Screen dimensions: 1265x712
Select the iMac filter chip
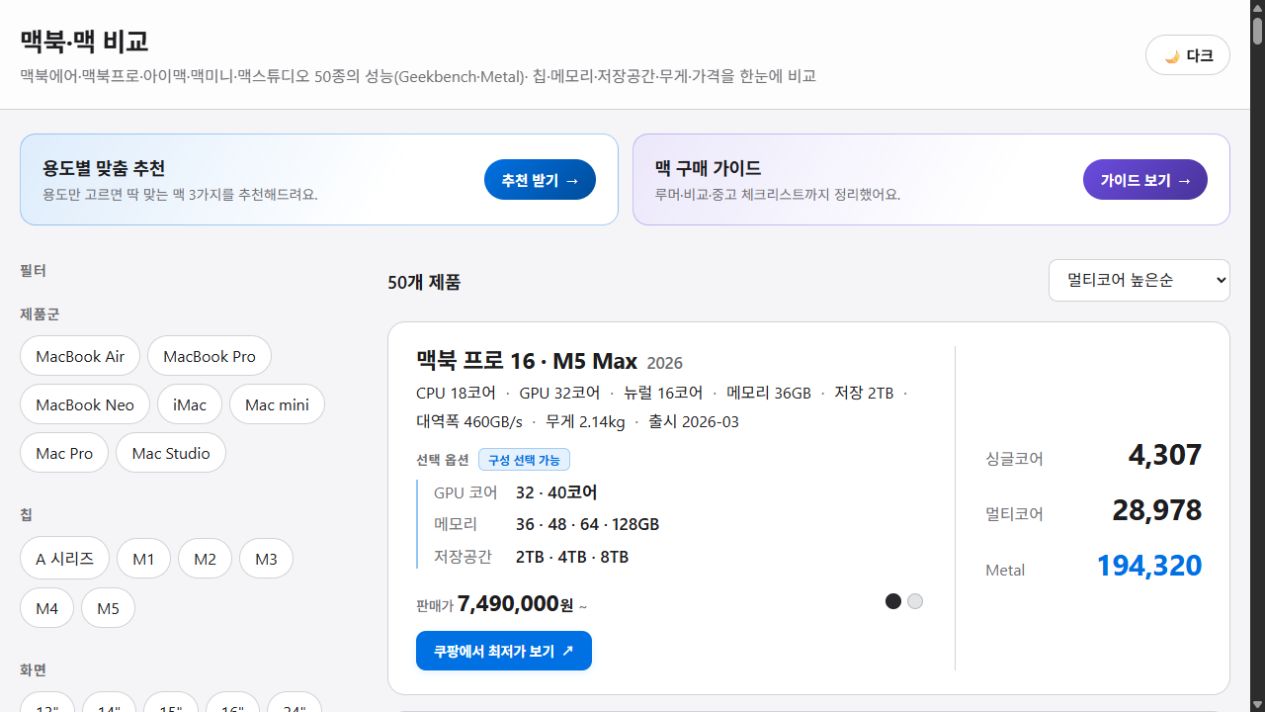190,405
